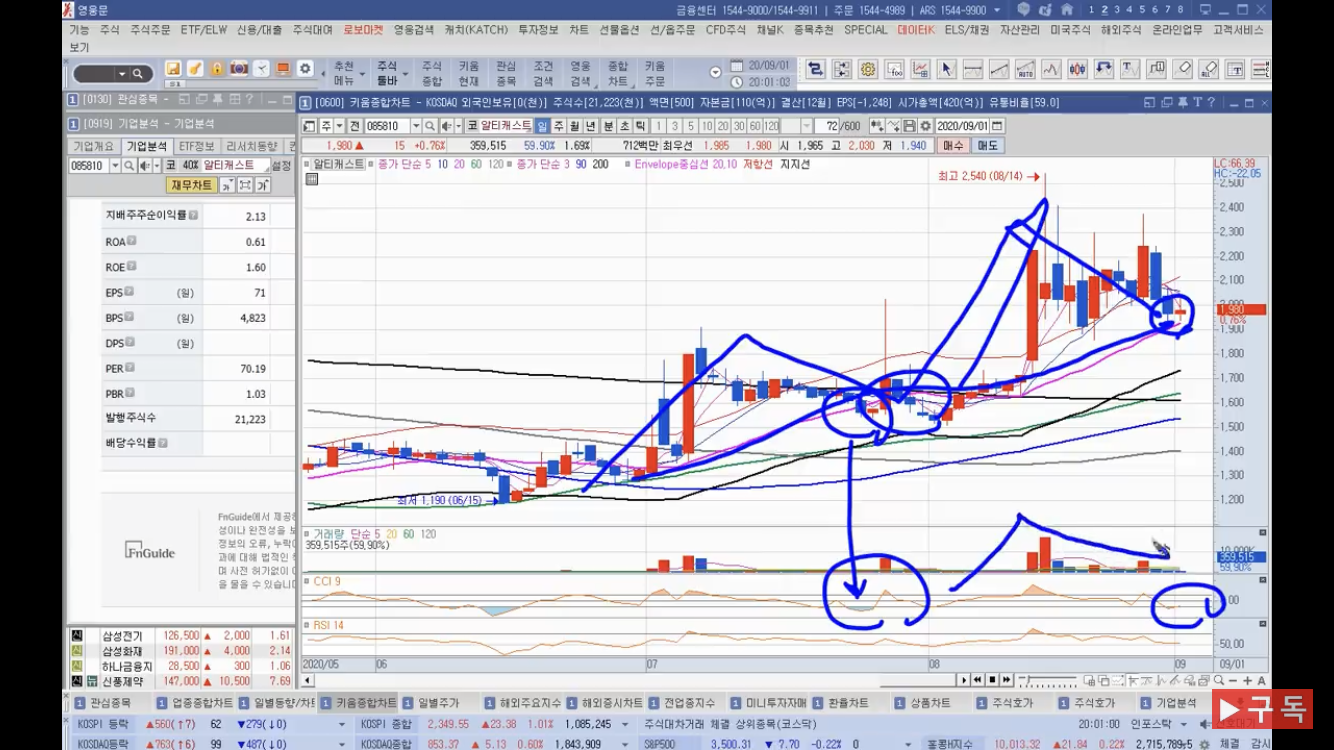Switch to the 일별주가 bottom tab
This screenshot has width=1334, height=750.
pyautogui.click(x=439, y=703)
